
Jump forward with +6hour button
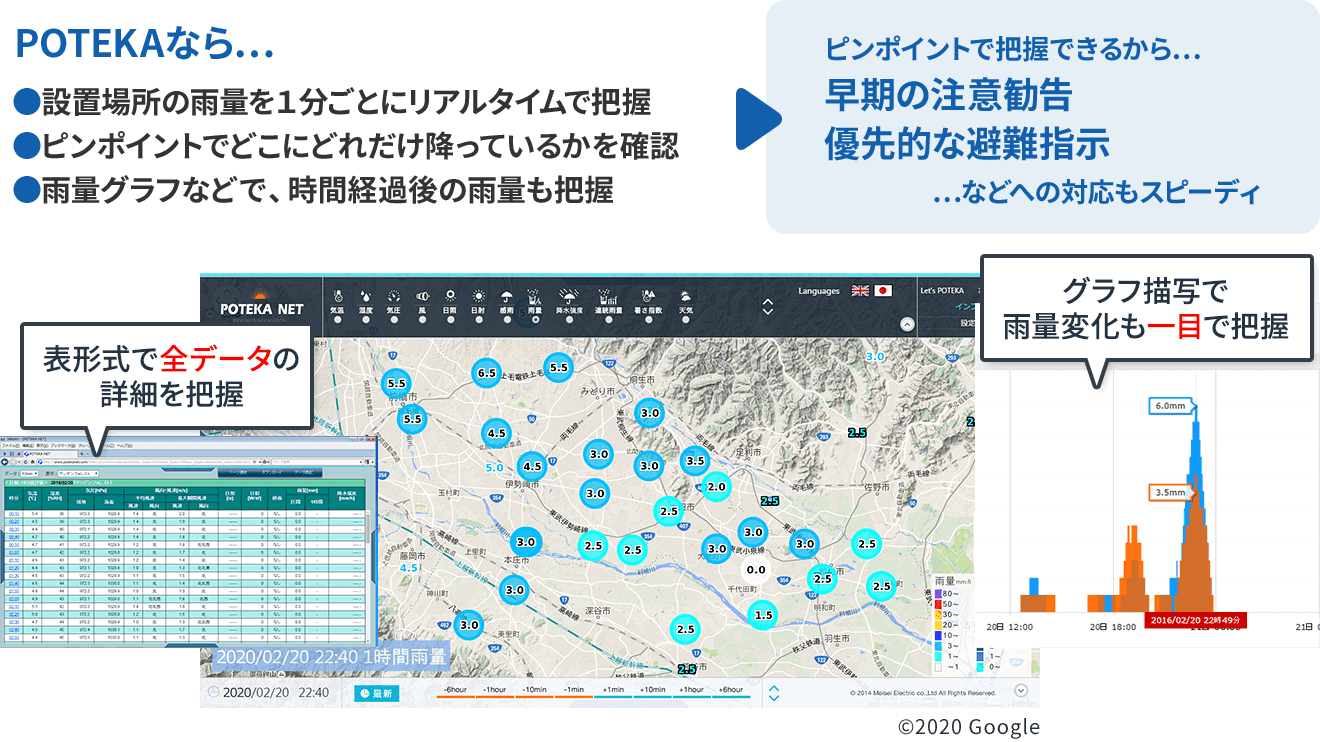coord(731,690)
